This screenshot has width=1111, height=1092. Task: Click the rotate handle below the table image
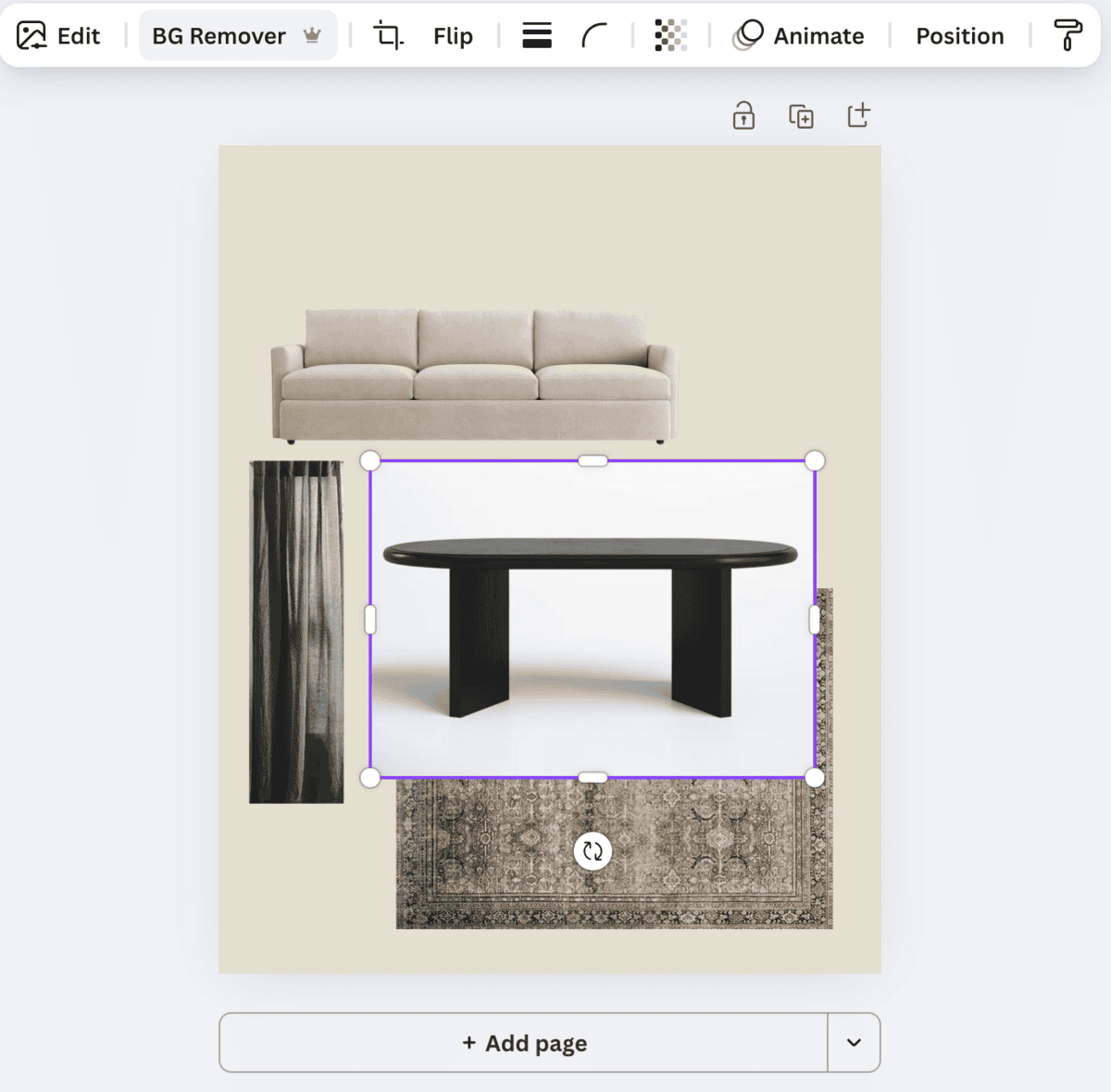tap(593, 851)
